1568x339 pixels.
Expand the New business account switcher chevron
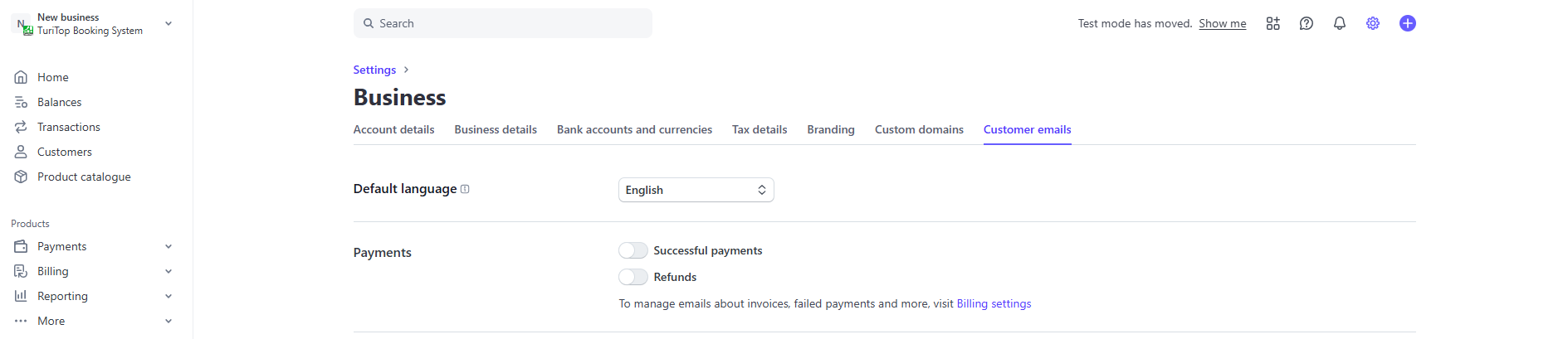point(169,23)
